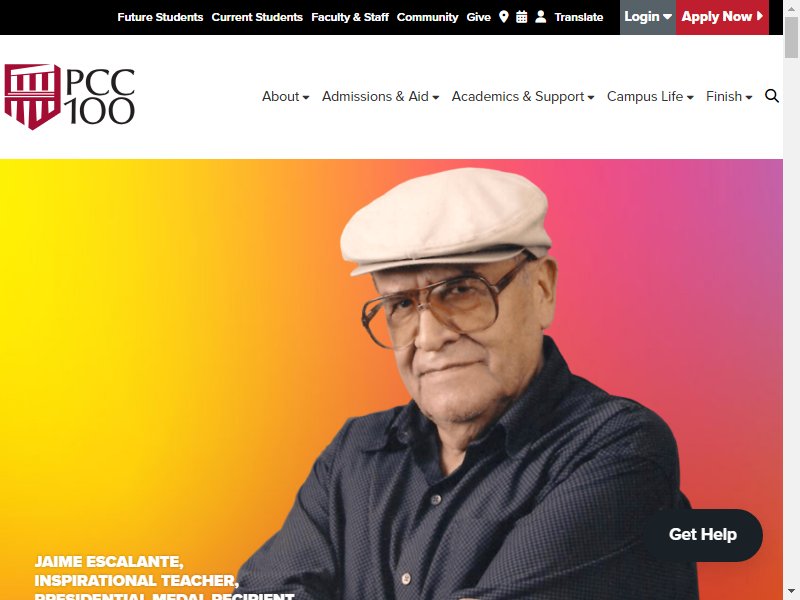Open site search magnifier icon
The width and height of the screenshot is (800, 600).
(772, 96)
